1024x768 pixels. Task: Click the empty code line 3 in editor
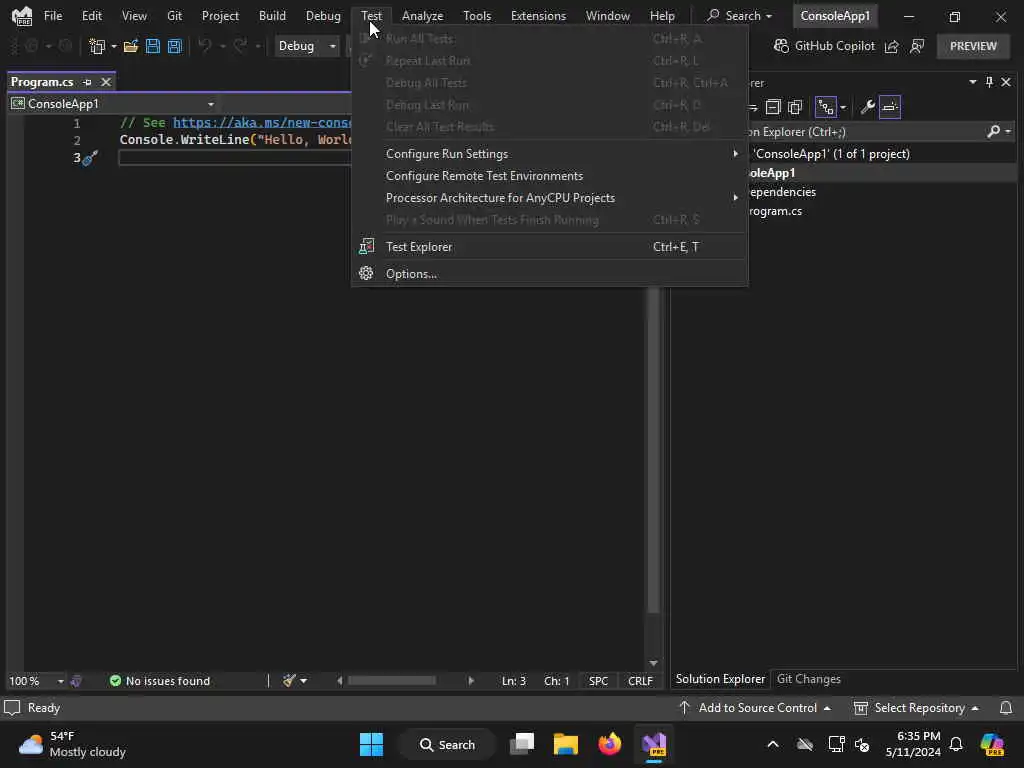click(235, 158)
